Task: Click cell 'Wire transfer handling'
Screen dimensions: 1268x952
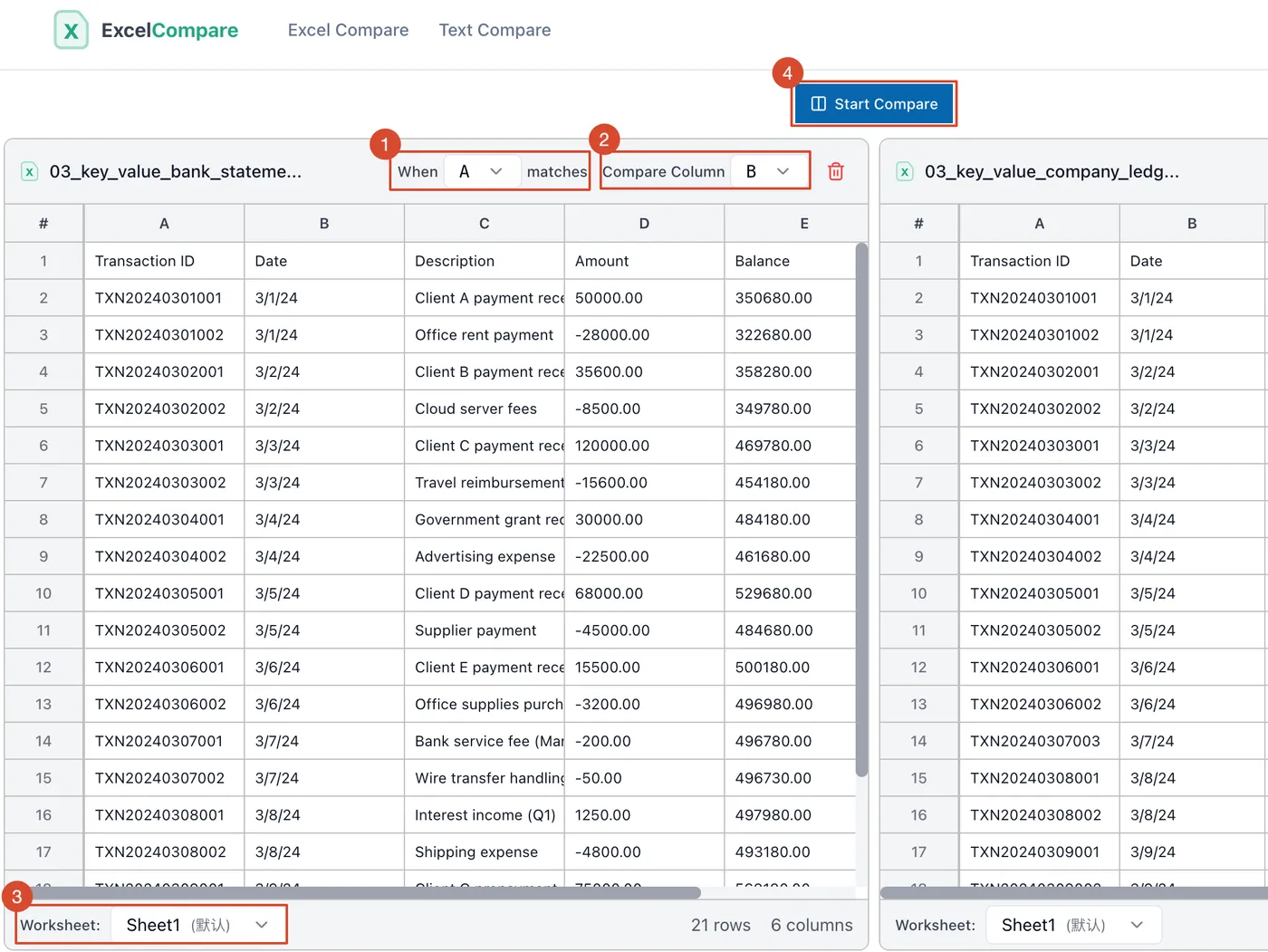Action: 484,778
